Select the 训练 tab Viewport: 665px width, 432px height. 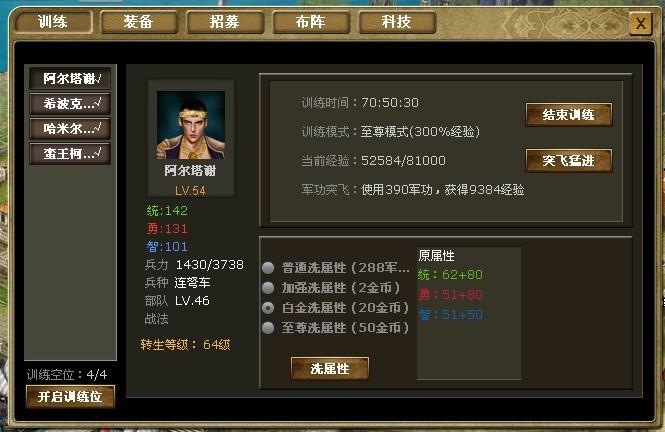click(53, 22)
